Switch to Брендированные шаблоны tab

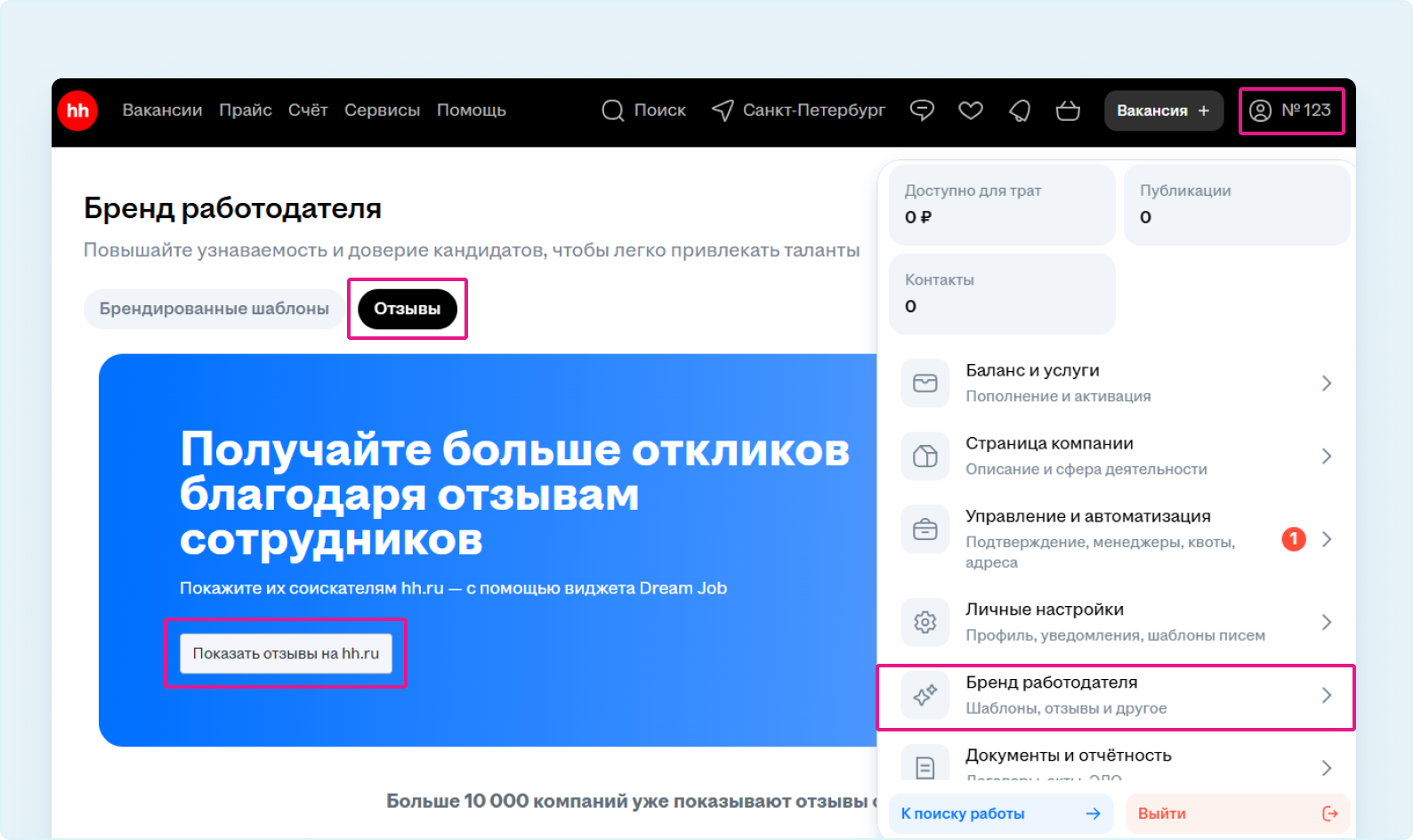(x=214, y=309)
